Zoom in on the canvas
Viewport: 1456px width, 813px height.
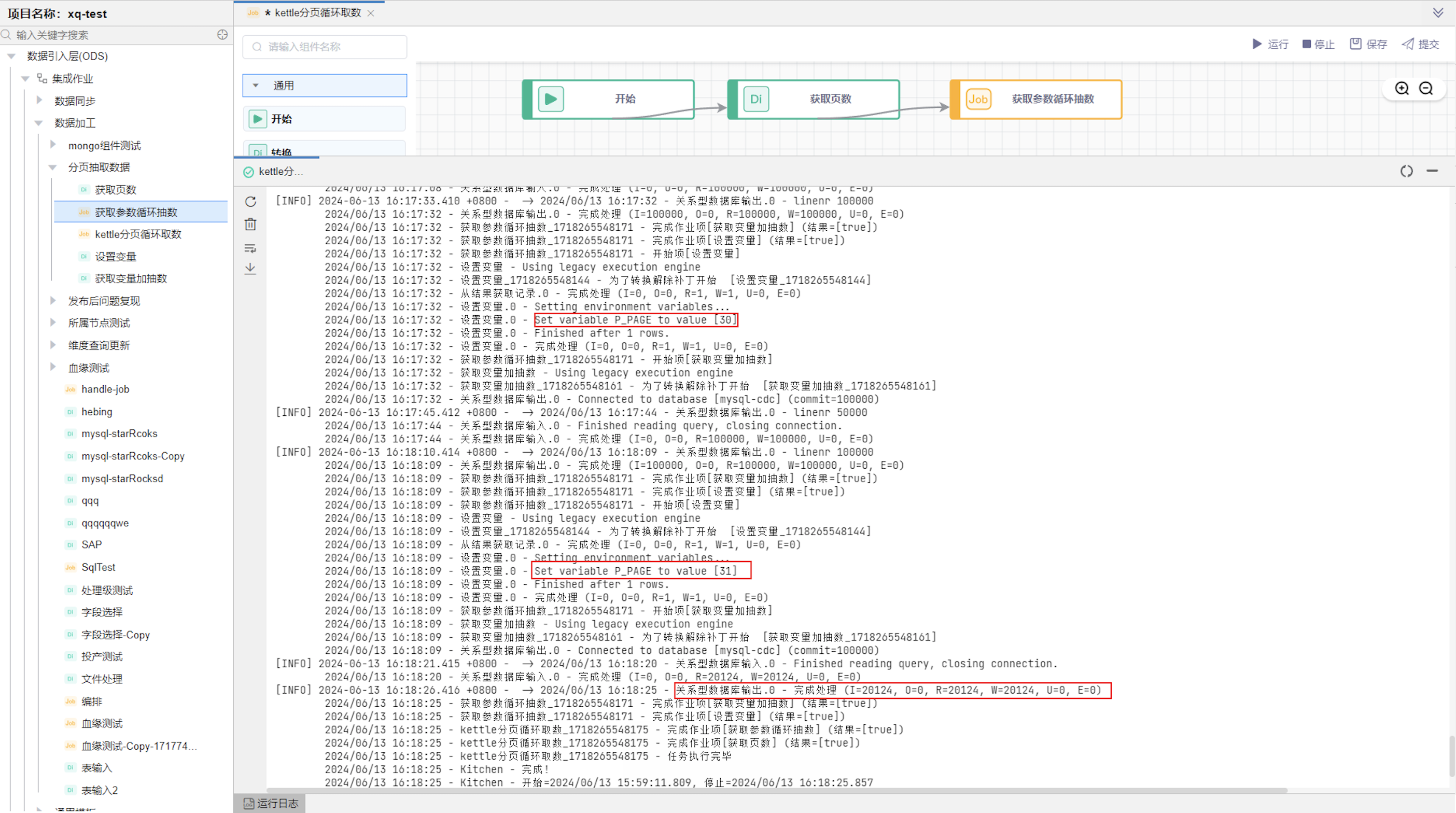pos(1402,88)
